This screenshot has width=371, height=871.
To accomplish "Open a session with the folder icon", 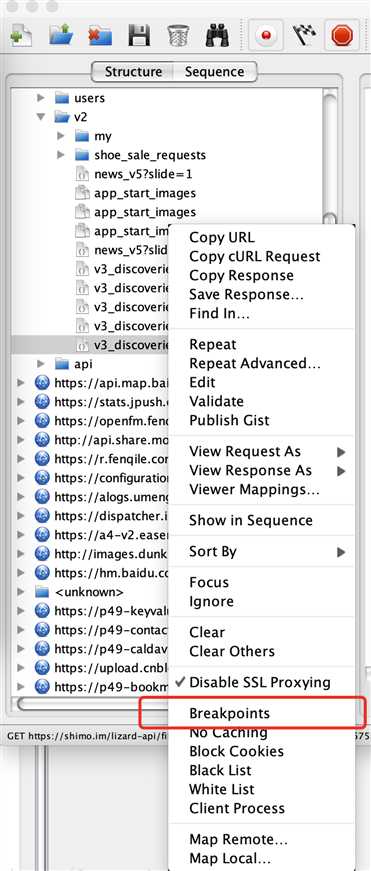I will tap(61, 35).
